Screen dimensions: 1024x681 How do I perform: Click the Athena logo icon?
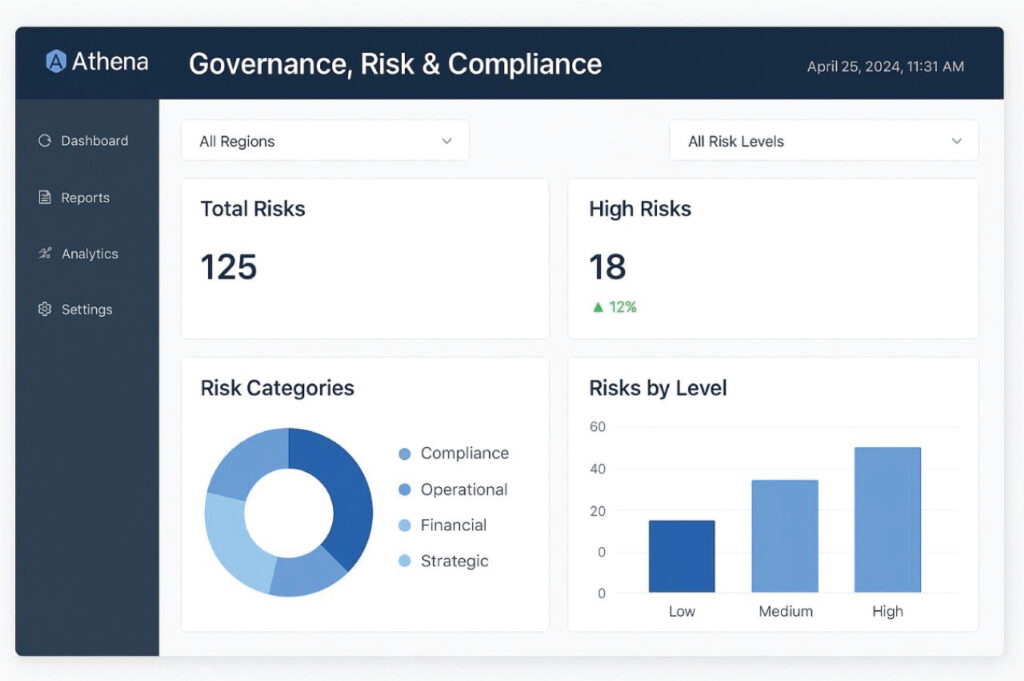pyautogui.click(x=56, y=62)
